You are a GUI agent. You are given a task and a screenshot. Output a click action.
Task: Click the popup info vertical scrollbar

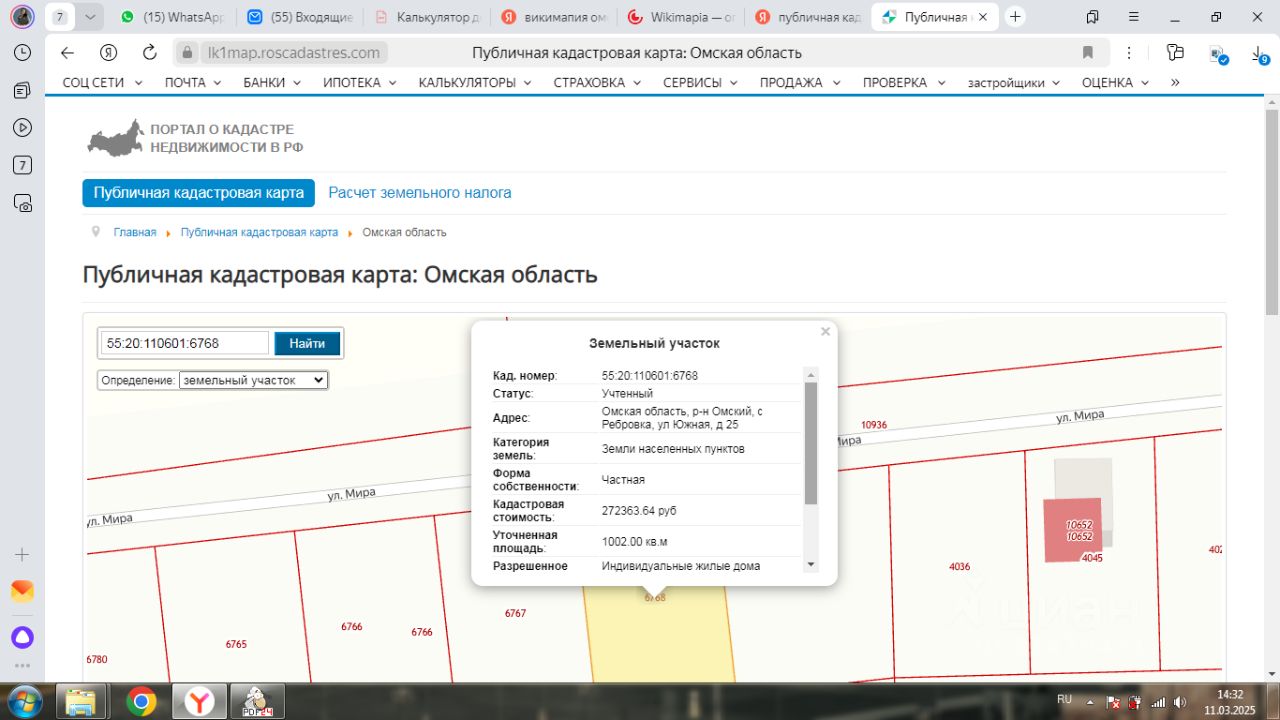point(811,443)
